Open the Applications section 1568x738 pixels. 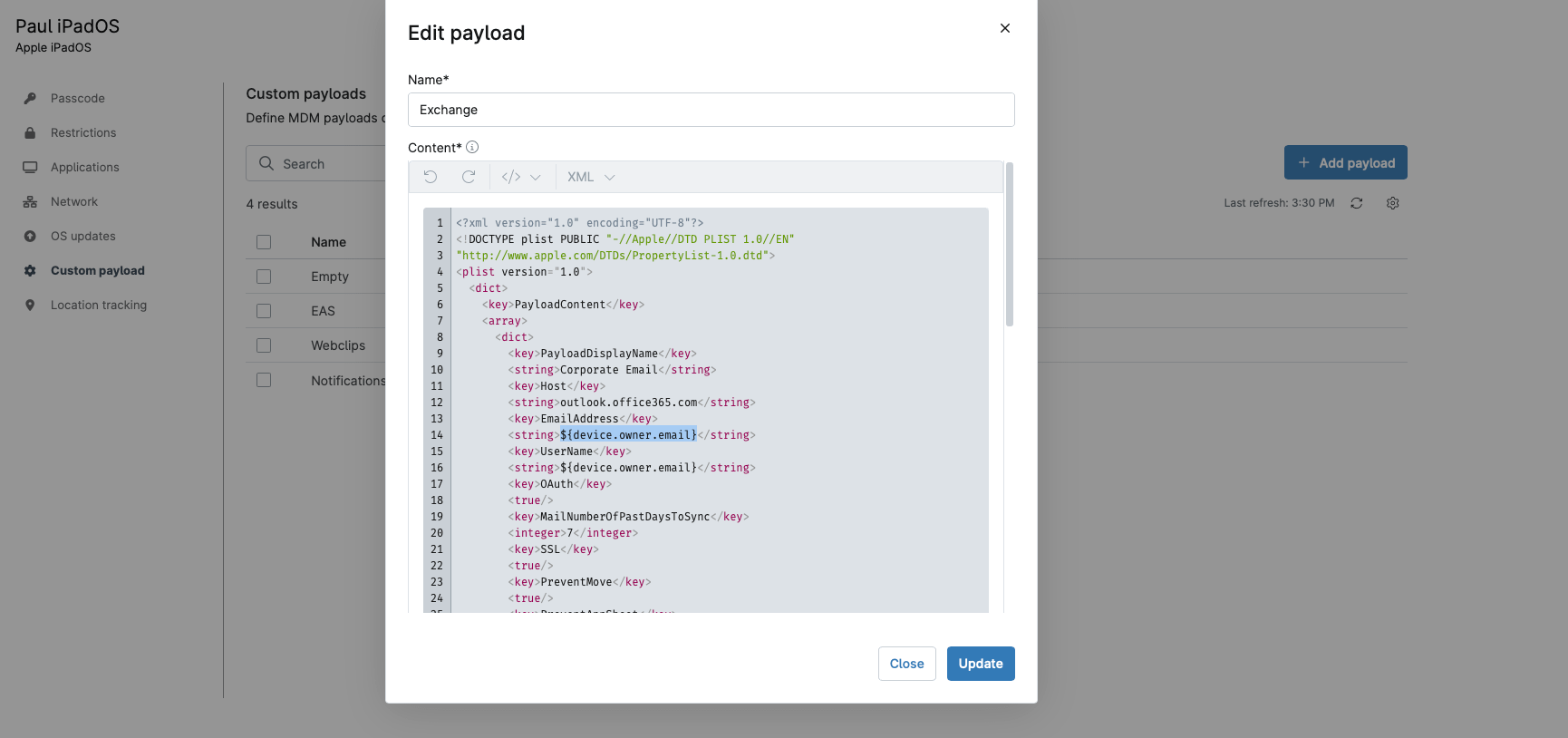84,167
